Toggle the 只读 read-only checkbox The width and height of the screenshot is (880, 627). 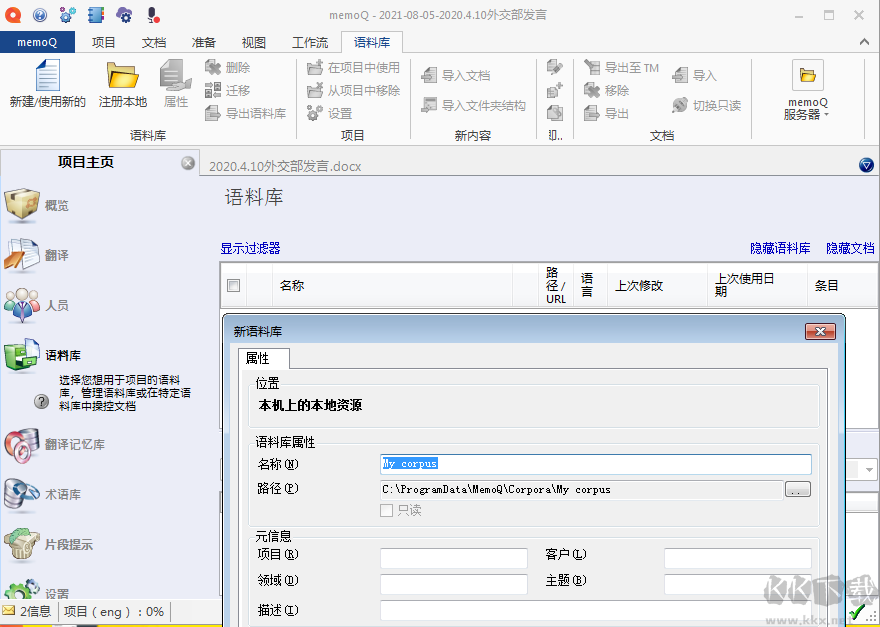coord(386,510)
